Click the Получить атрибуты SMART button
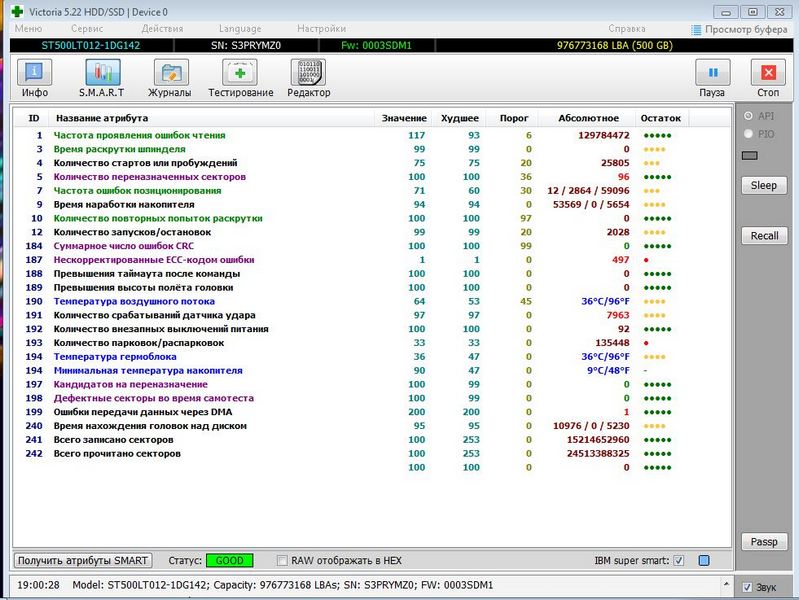Screen dimensions: 799x600 pyautogui.click(x=84, y=560)
